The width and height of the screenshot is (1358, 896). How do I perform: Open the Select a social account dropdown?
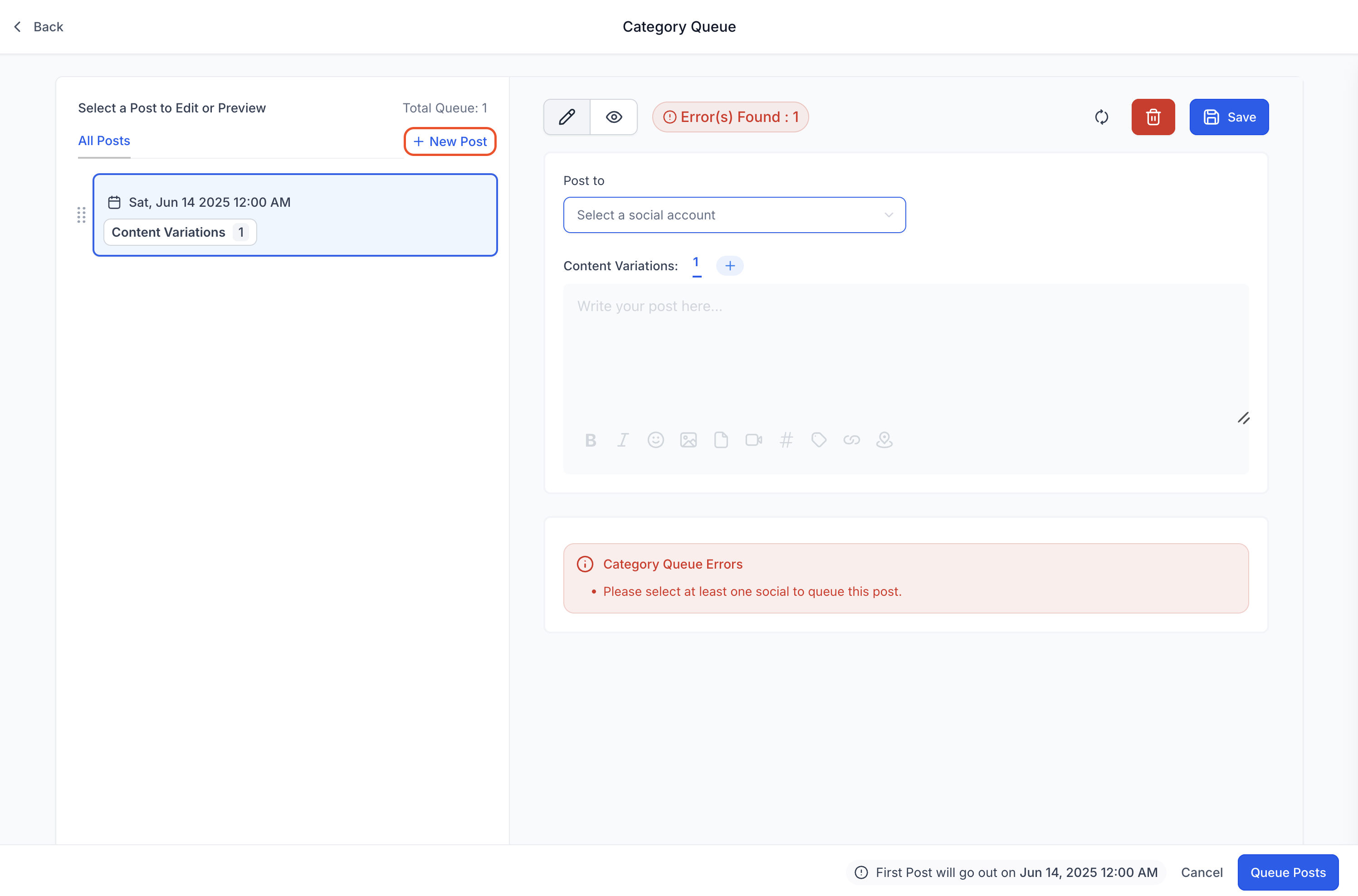(734, 215)
